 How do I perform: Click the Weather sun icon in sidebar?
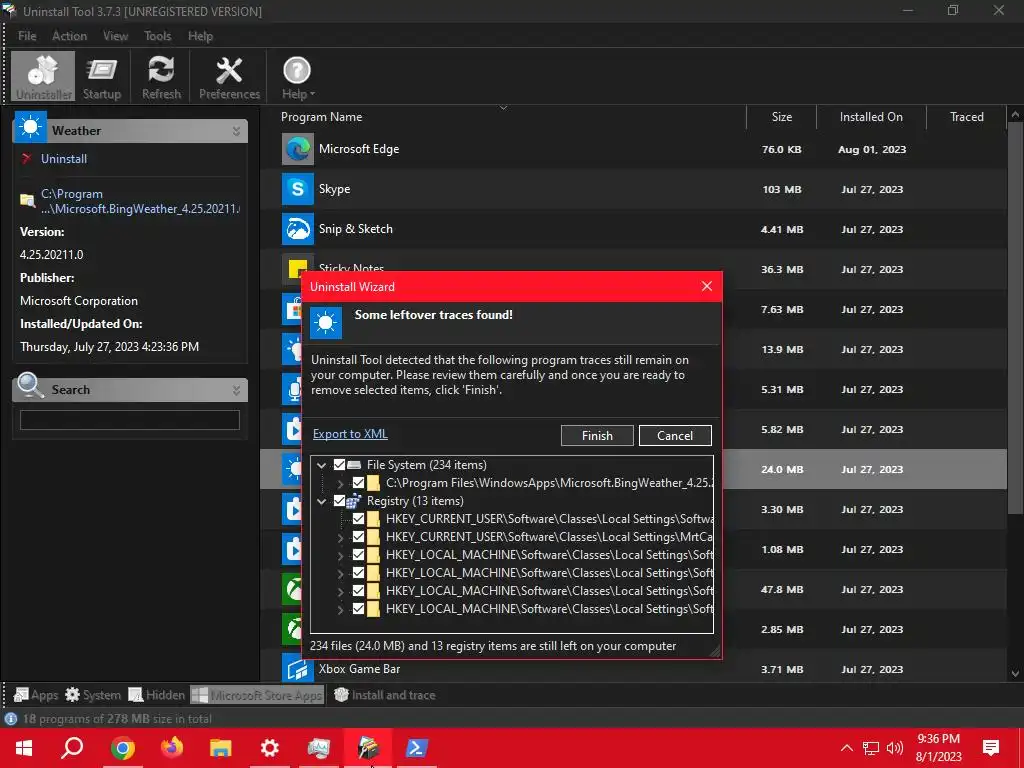[x=30, y=127]
